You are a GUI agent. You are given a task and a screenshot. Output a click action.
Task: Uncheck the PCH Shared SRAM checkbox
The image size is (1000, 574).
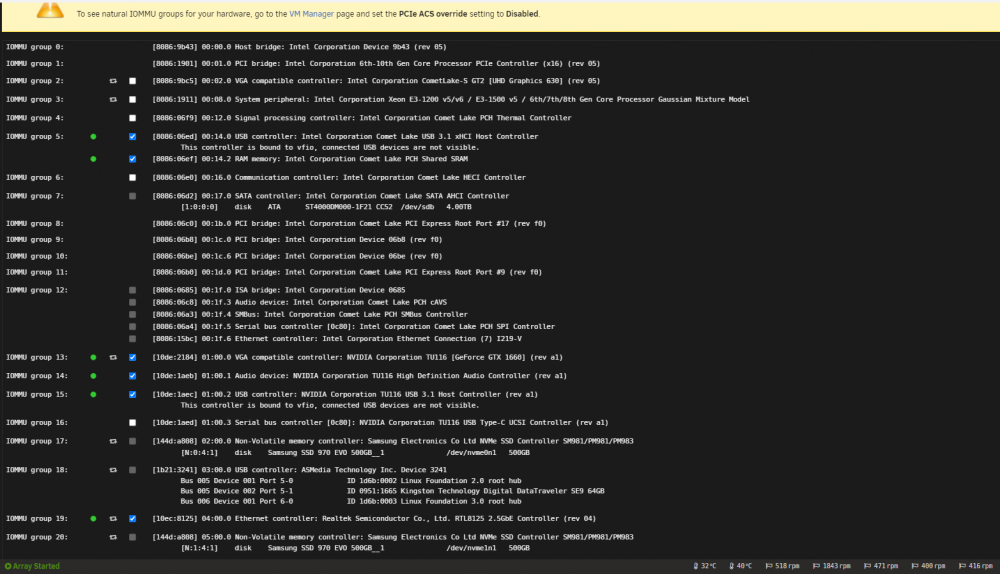[x=133, y=159]
